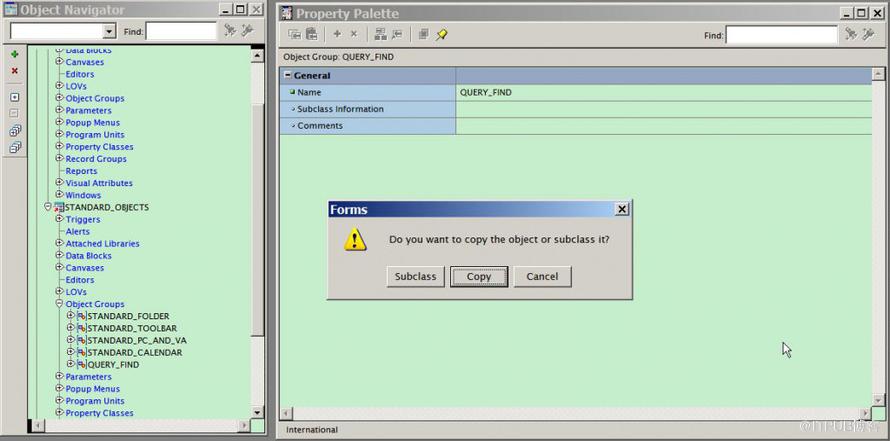Screen dimensions: 890x441
Task: Select the Reports tree node
Action: pyautogui.click(x=81, y=171)
